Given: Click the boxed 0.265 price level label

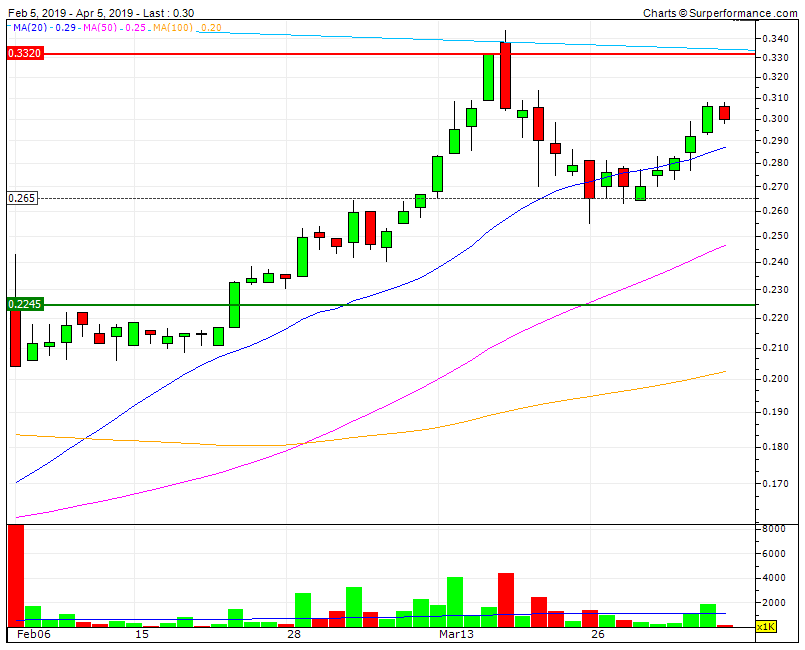Looking at the screenshot, I should tap(23, 198).
